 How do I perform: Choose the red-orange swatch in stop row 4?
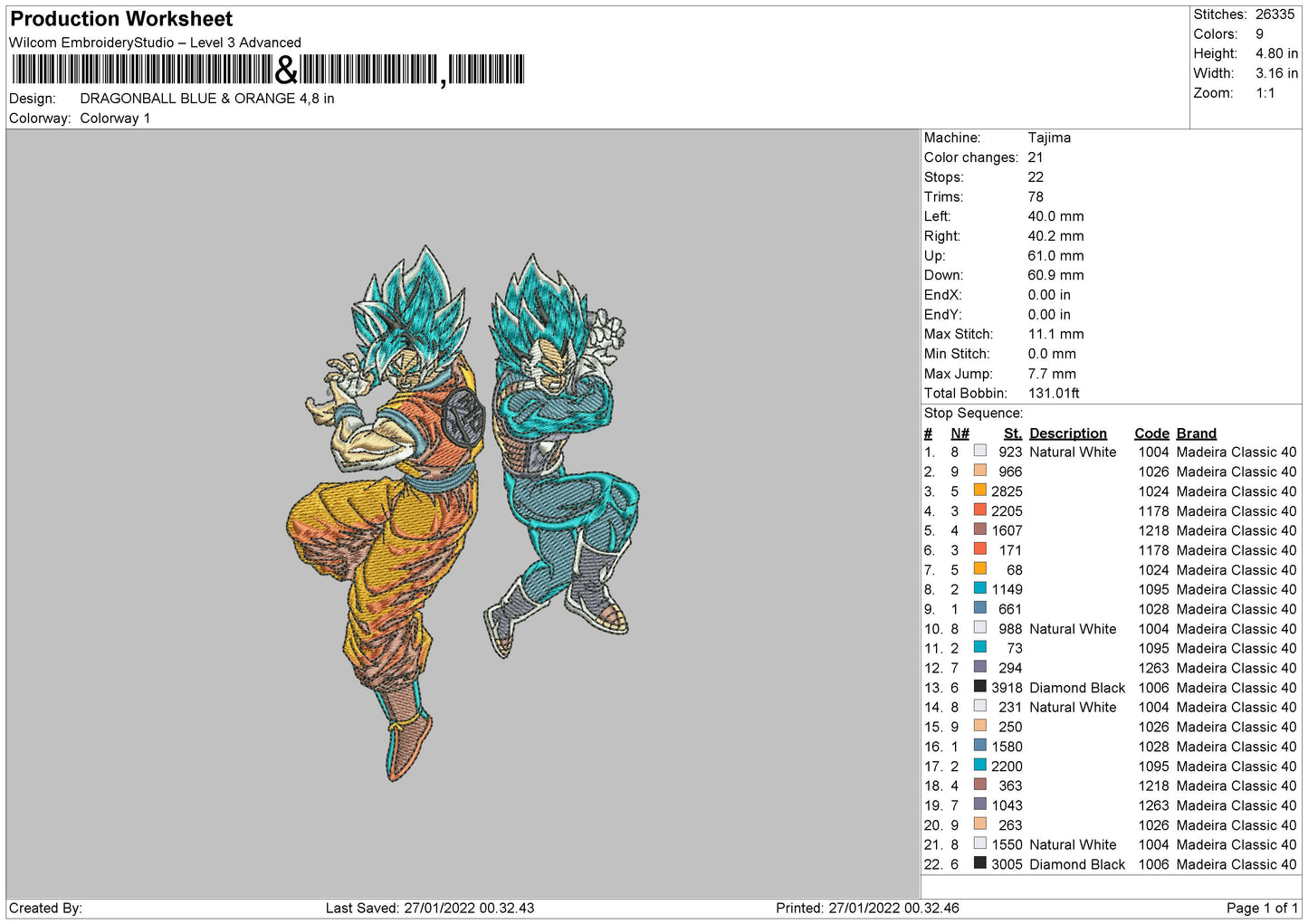(979, 510)
